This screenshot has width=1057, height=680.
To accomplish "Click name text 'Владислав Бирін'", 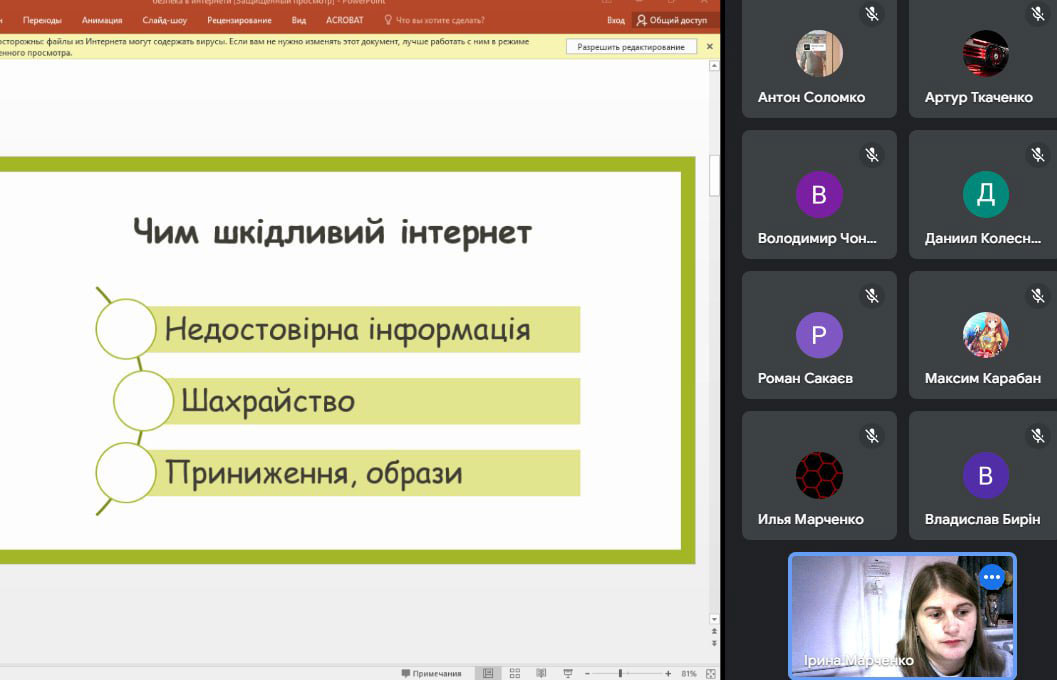I will [982, 520].
